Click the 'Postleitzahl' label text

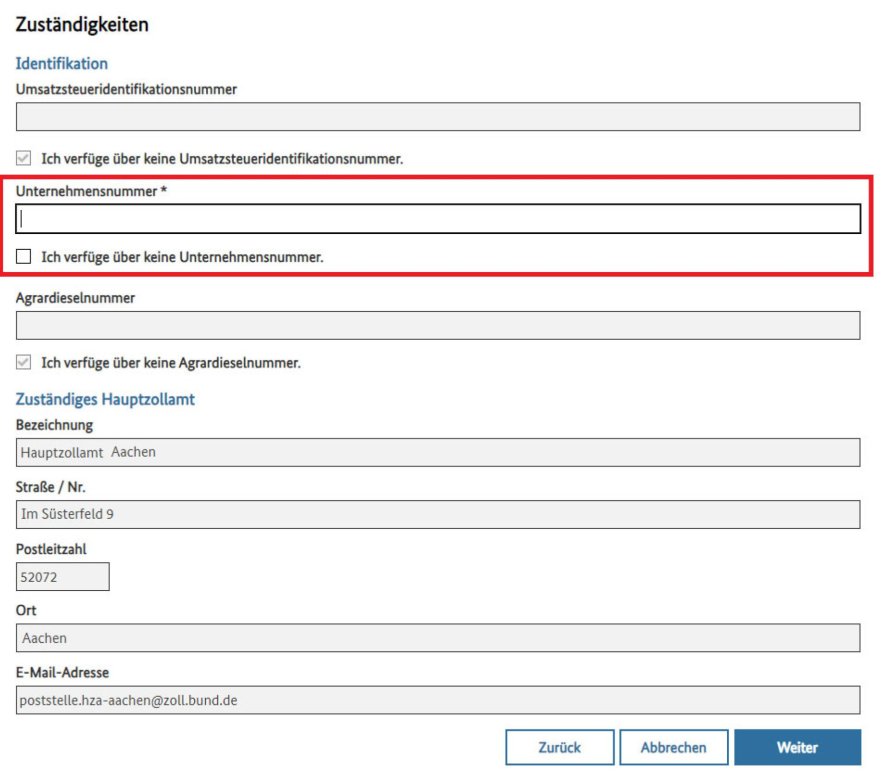51,549
